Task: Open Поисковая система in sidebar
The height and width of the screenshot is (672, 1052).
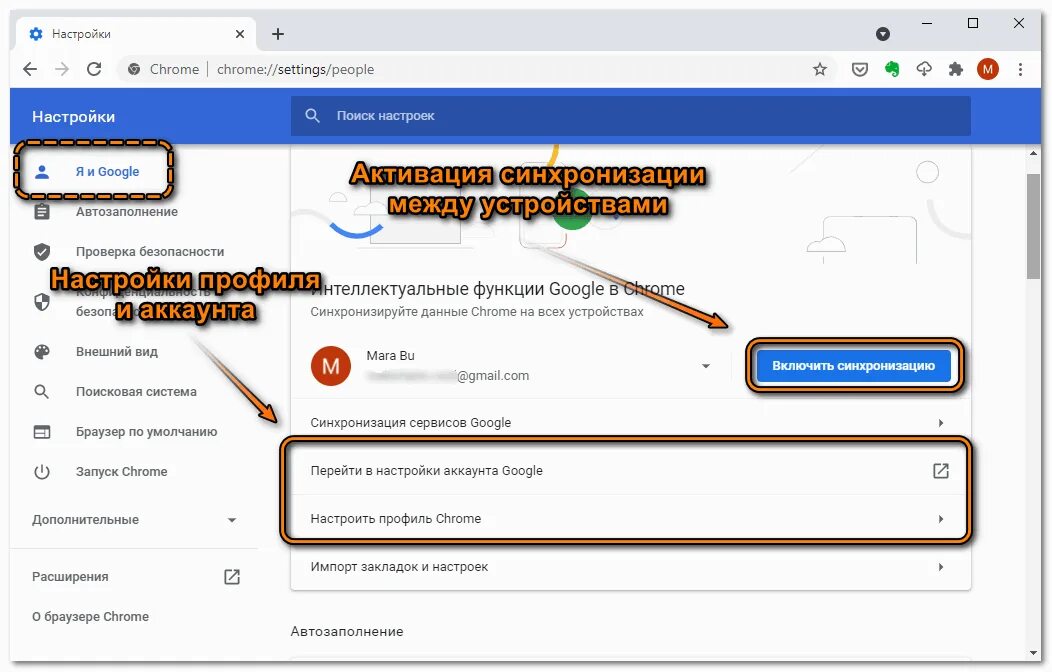Action: [136, 392]
